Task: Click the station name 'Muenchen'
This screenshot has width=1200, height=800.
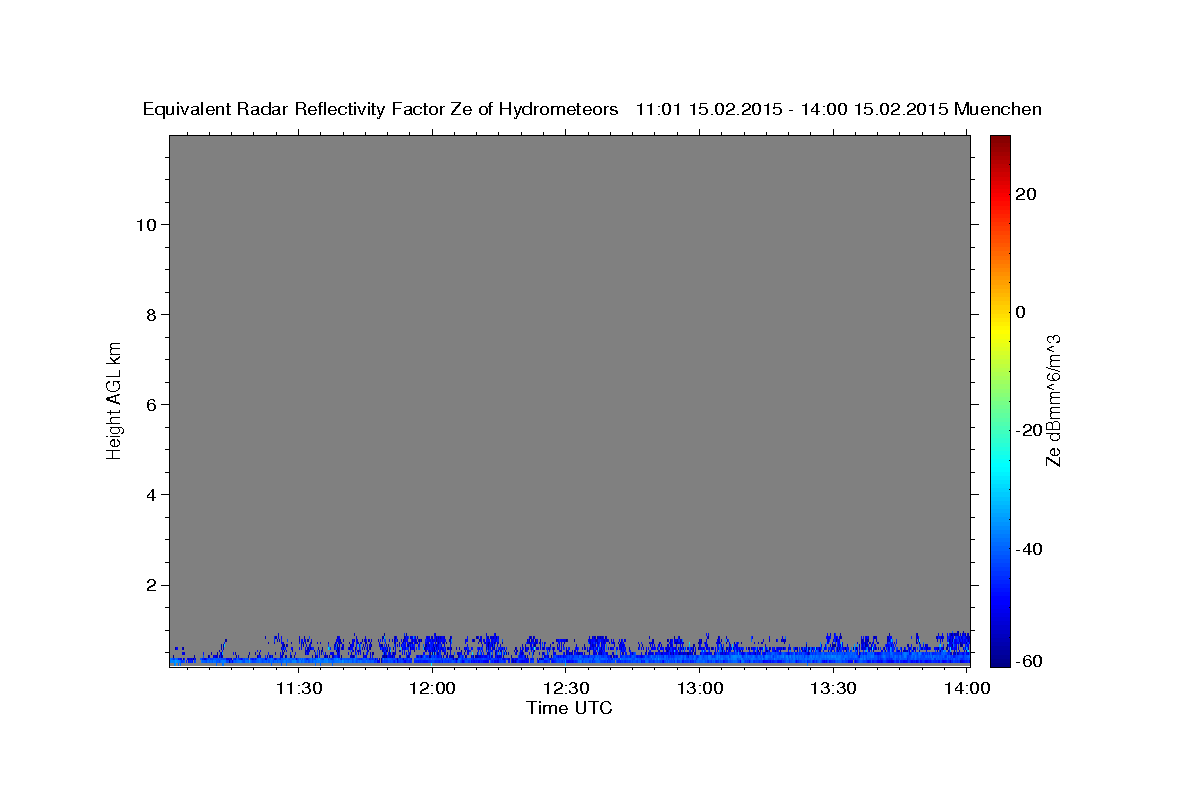Action: pos(998,109)
